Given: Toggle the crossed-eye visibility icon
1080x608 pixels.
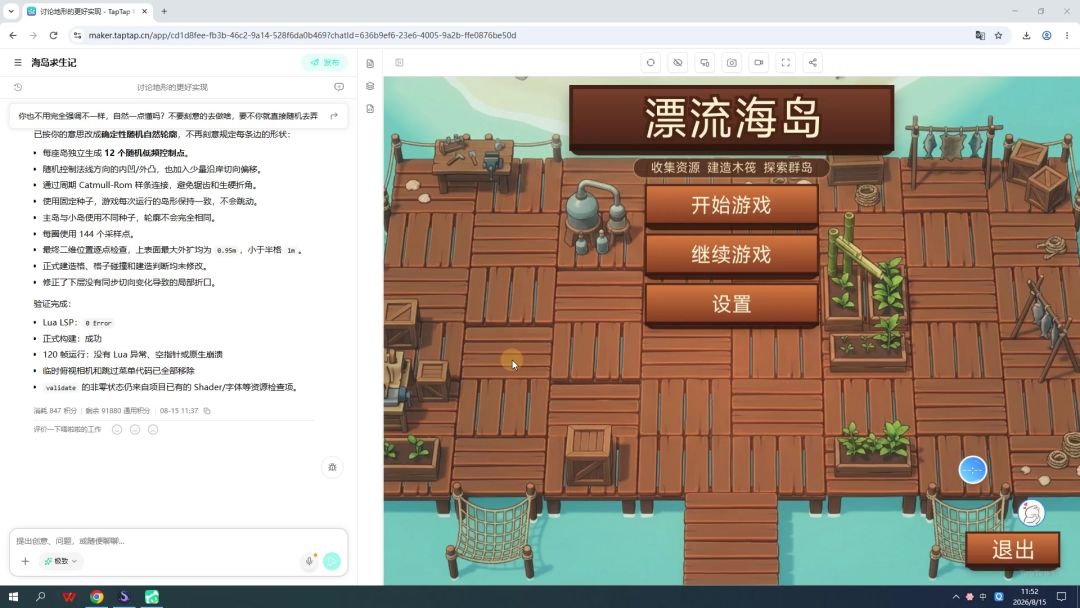Looking at the screenshot, I should [x=678, y=63].
